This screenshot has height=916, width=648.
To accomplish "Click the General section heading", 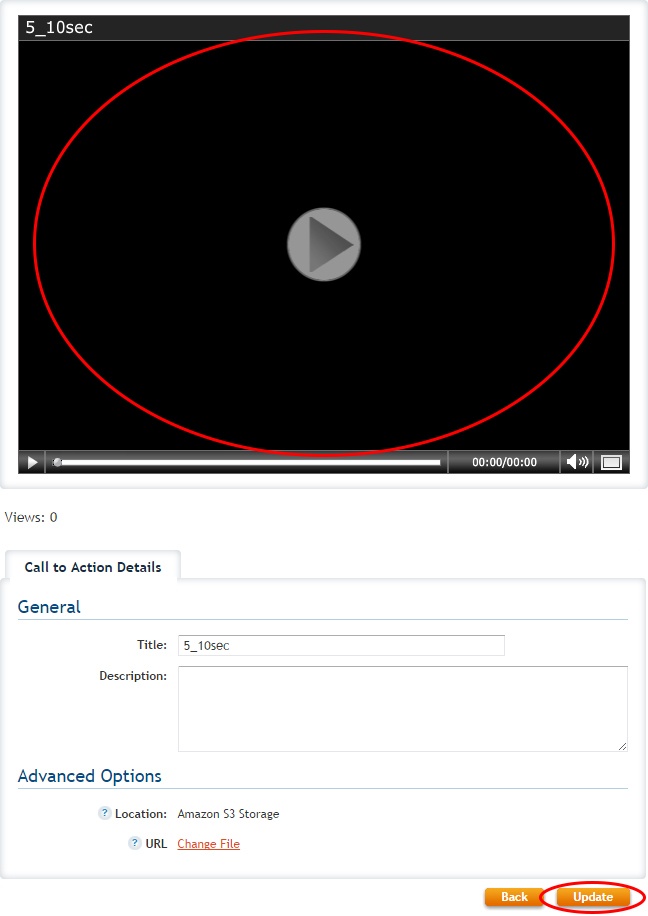I will [49, 607].
